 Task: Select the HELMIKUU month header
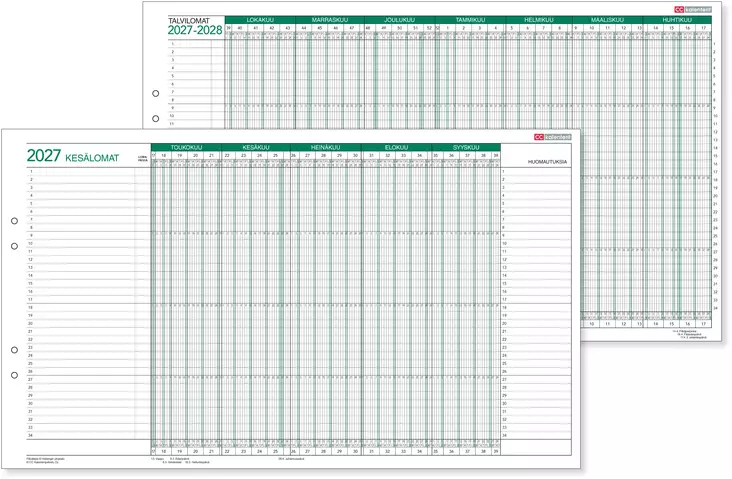click(x=539, y=20)
